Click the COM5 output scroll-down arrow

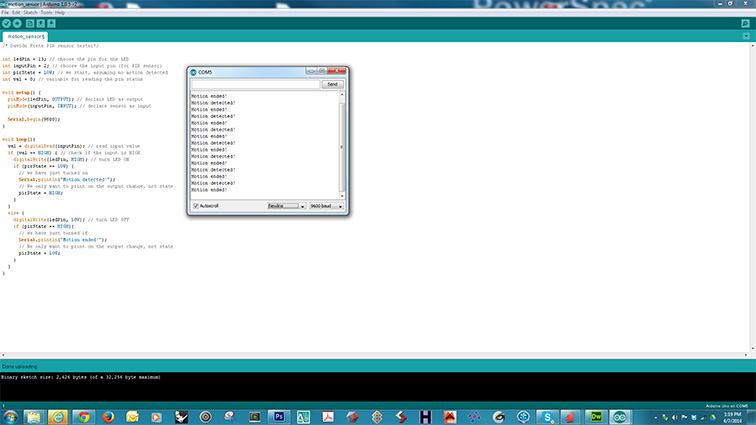click(x=342, y=196)
